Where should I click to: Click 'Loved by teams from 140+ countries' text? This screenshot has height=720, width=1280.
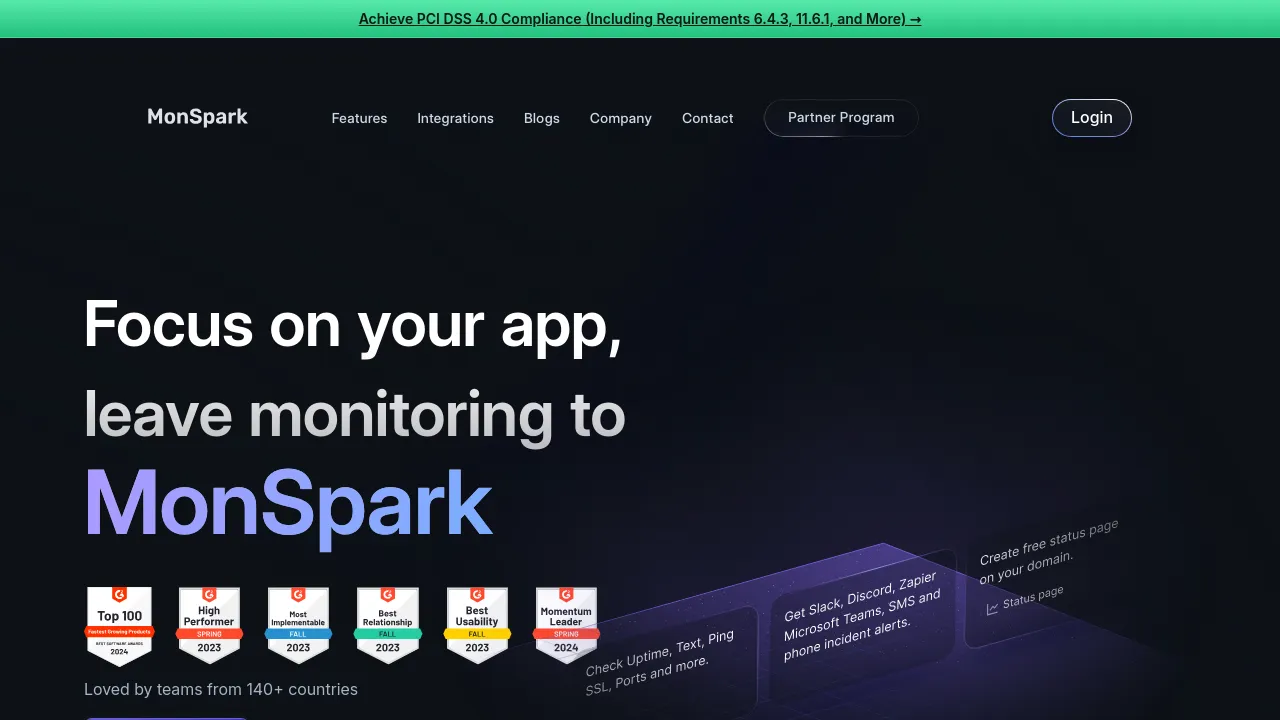coord(221,689)
